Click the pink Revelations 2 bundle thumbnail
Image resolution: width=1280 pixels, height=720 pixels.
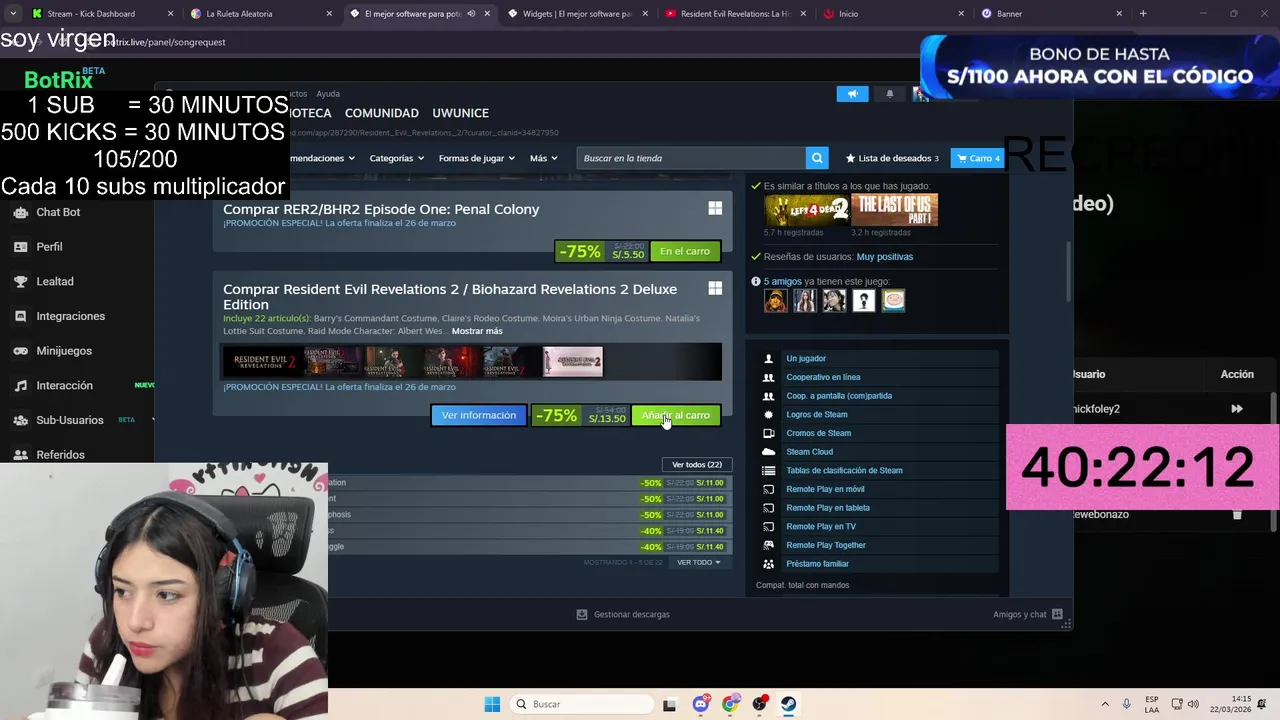(573, 362)
